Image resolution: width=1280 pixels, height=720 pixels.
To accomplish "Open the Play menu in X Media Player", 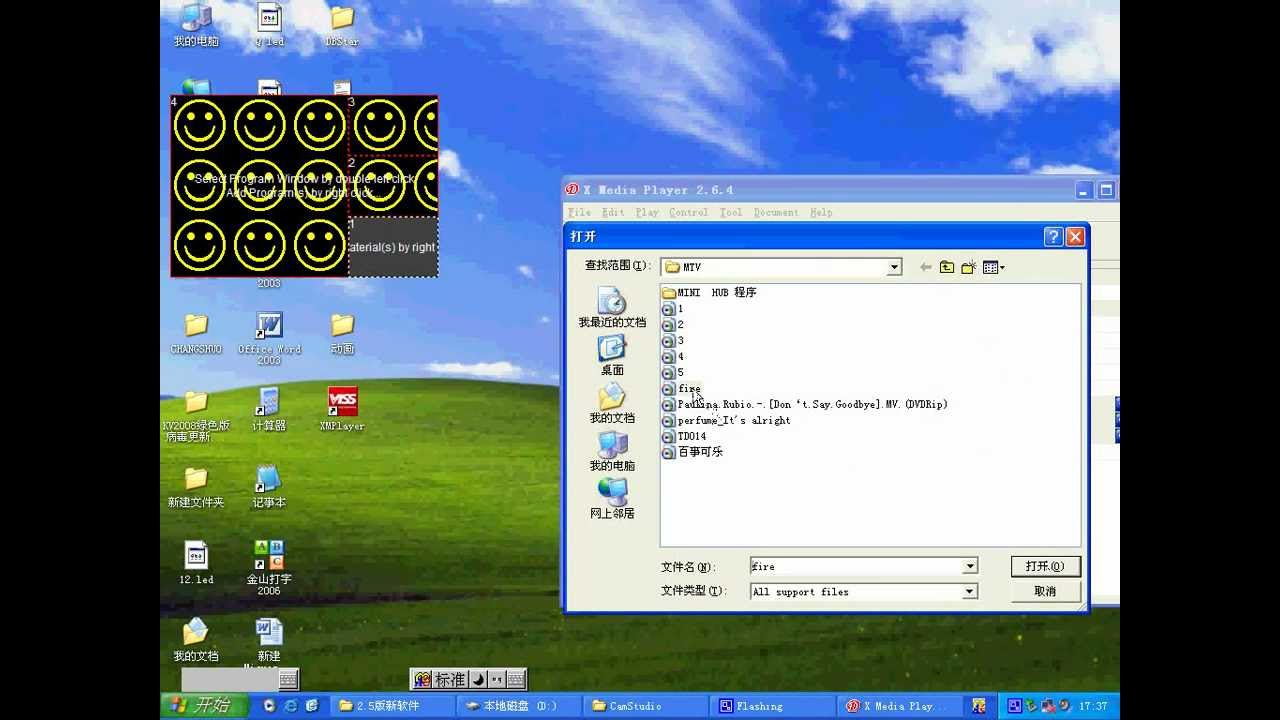I will click(647, 212).
